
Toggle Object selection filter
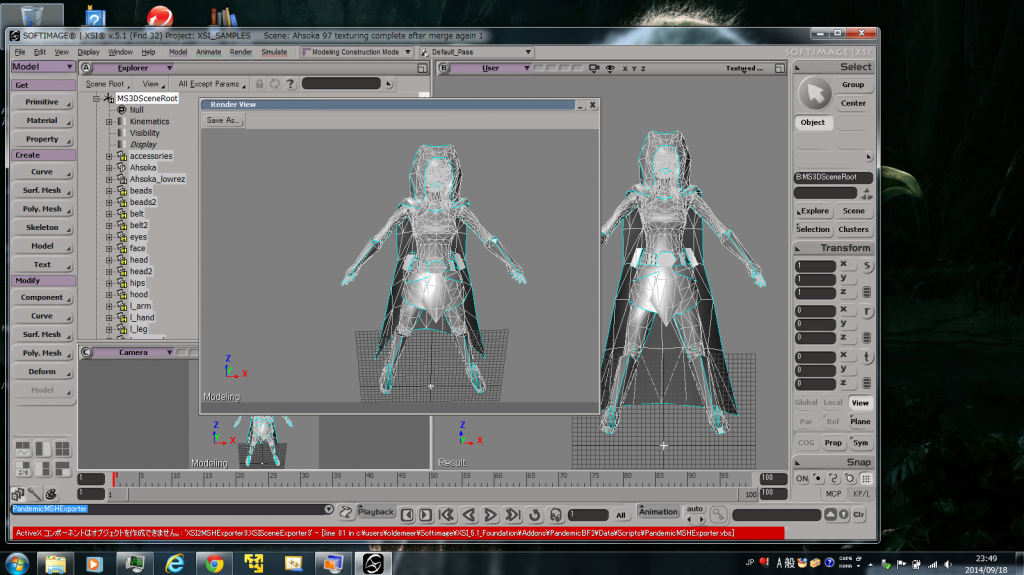click(813, 122)
